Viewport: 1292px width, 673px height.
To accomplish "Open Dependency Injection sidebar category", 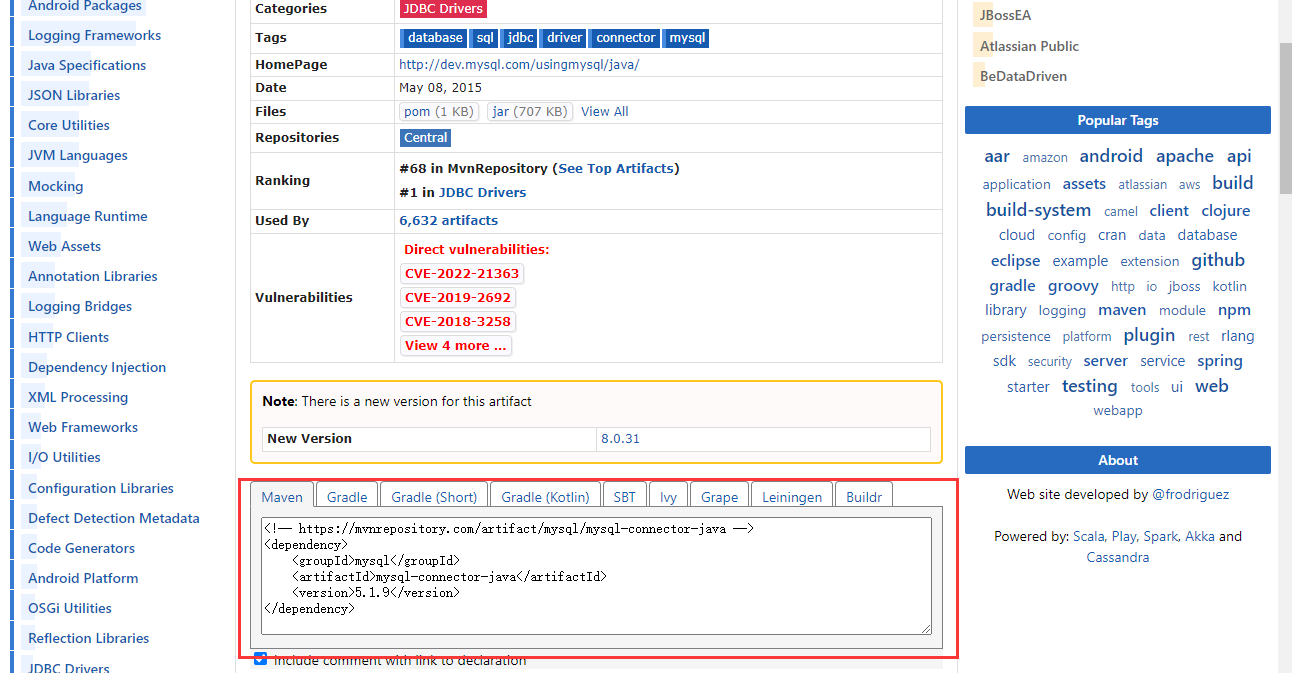I will point(97,367).
